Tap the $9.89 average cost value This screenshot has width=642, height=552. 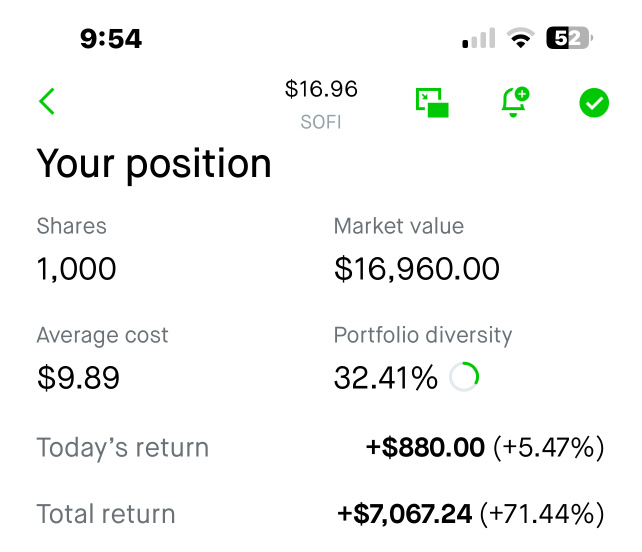tap(78, 378)
